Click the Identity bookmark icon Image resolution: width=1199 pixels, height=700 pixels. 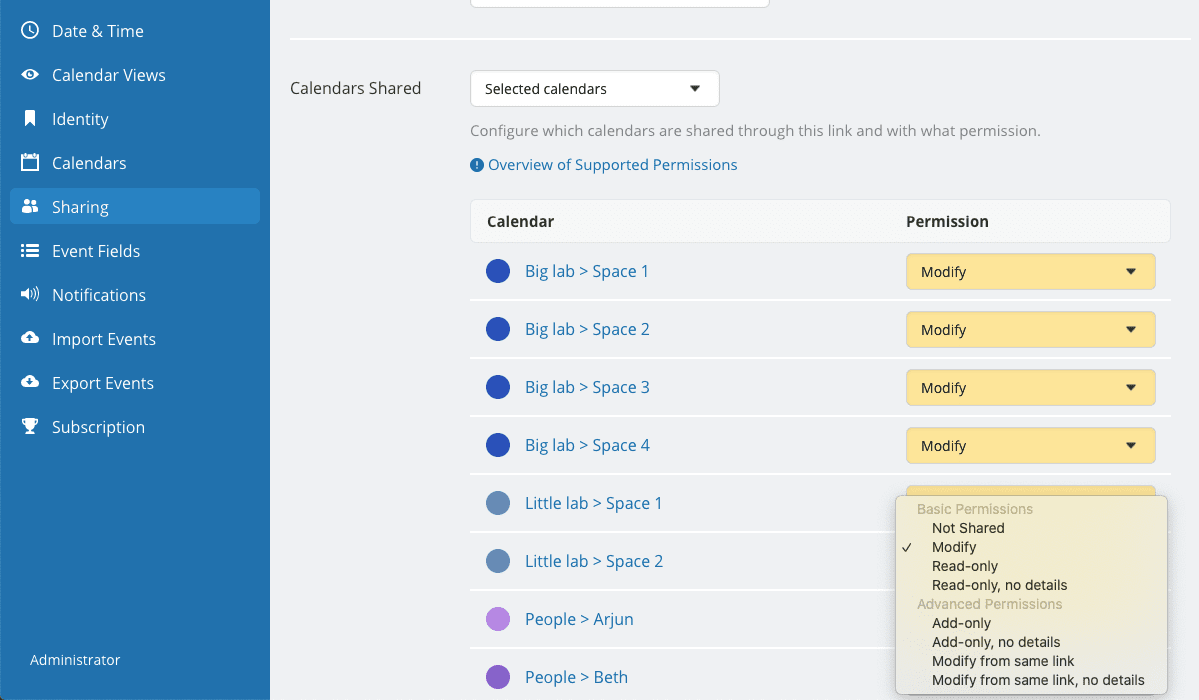click(30, 119)
